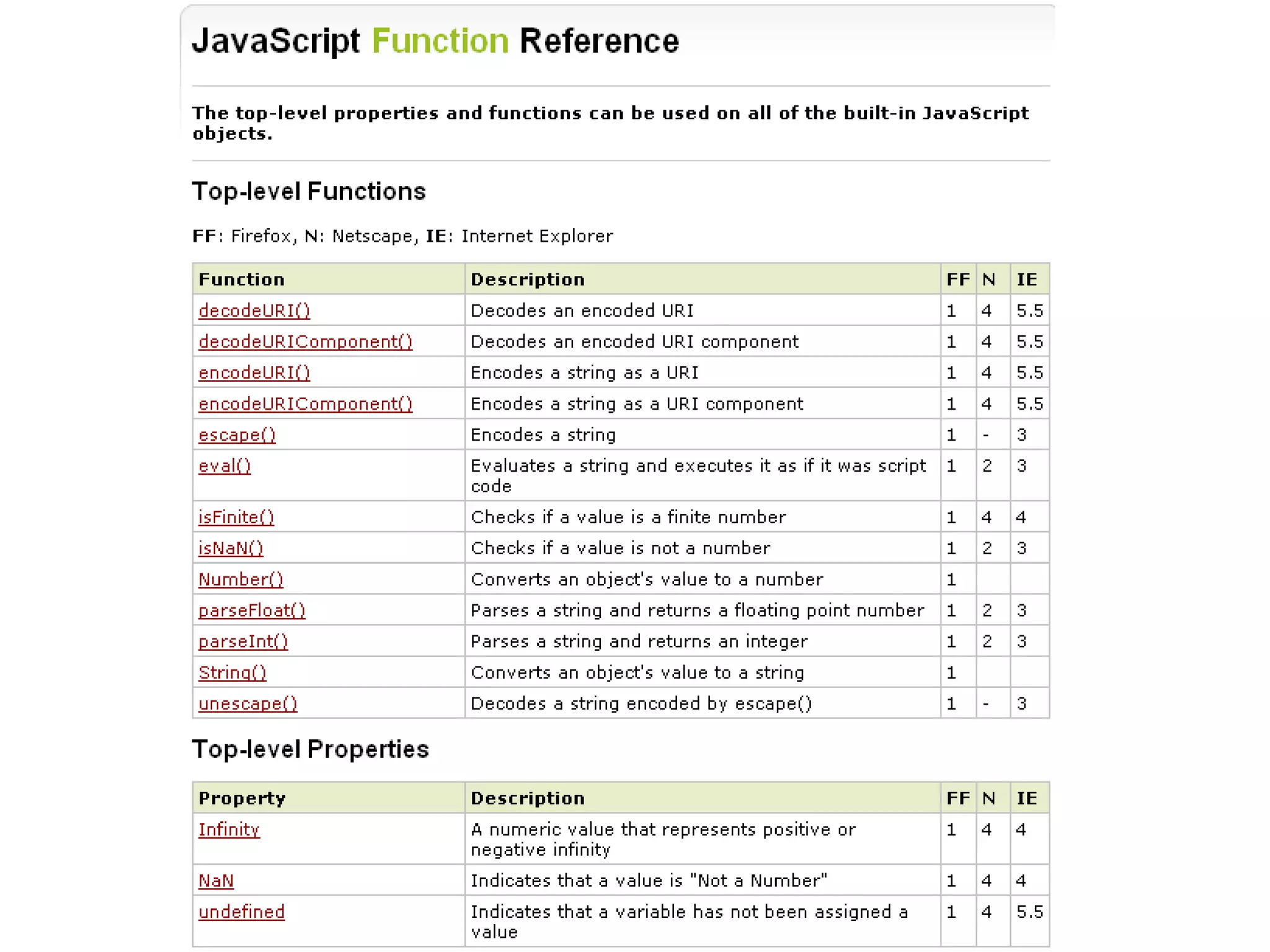Open the unescape() reference link
The width and height of the screenshot is (1270, 952).
(x=248, y=703)
